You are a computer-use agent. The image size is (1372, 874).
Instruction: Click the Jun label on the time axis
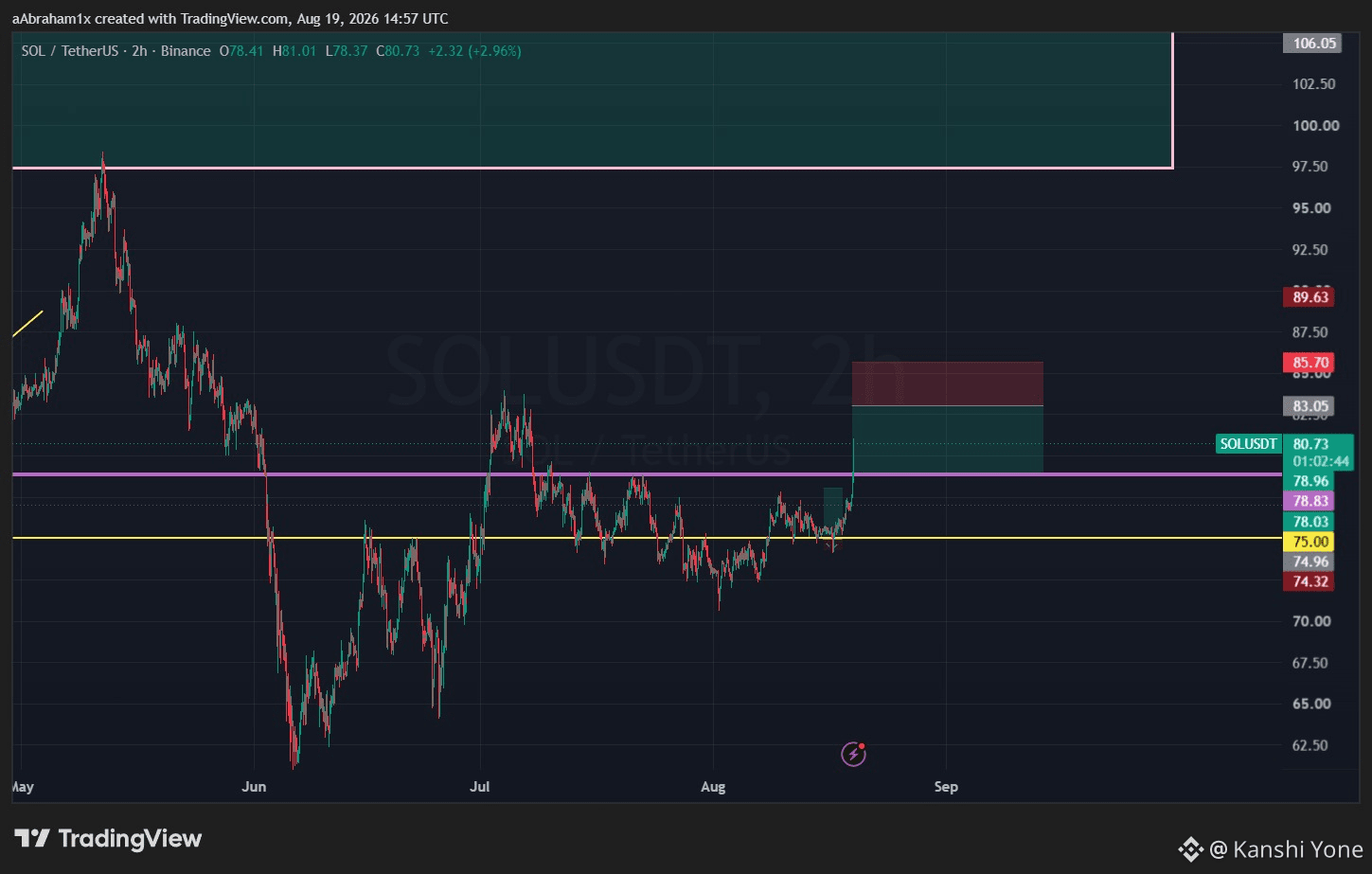(x=254, y=787)
